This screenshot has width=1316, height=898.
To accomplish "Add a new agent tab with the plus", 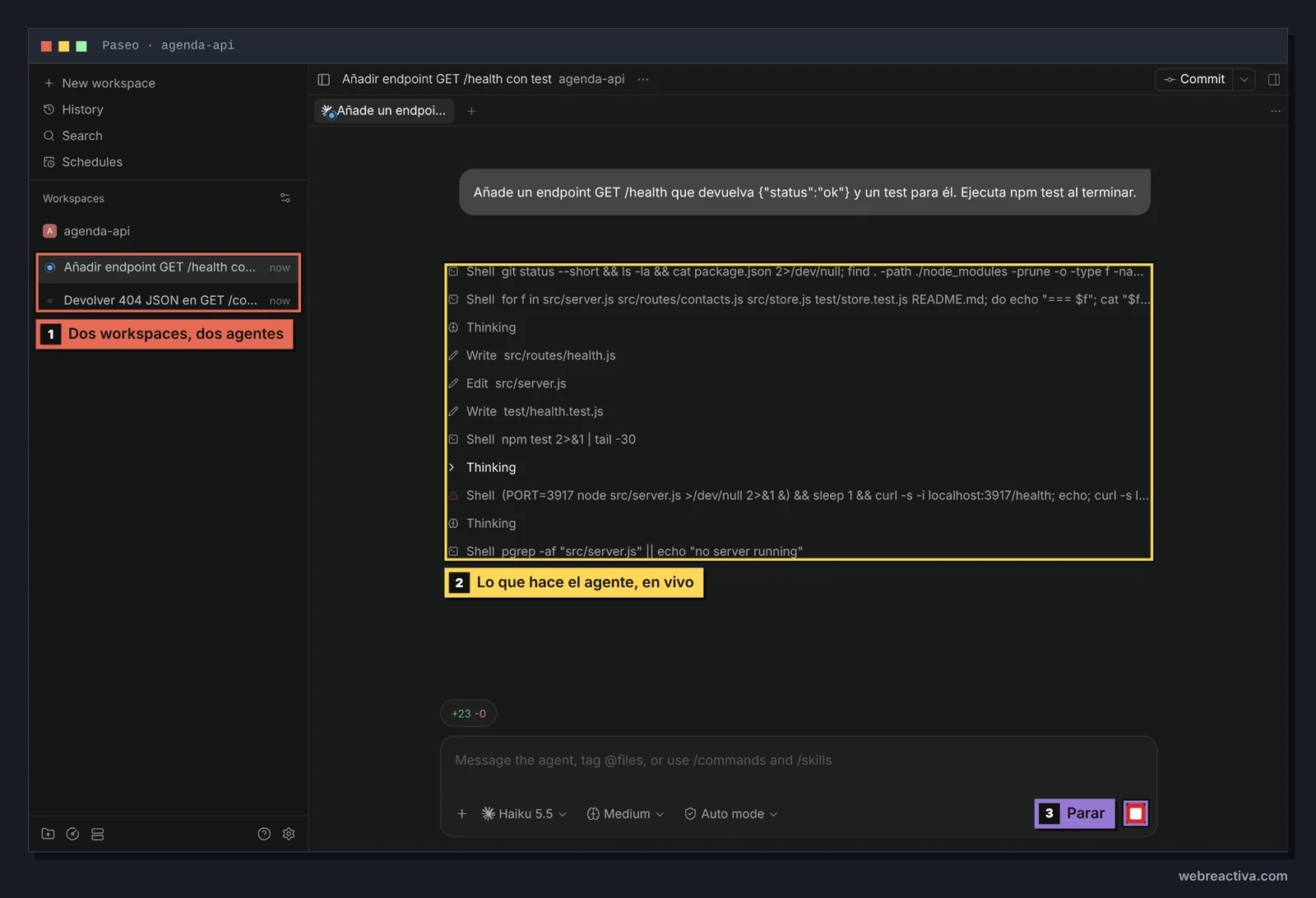I will [471, 111].
